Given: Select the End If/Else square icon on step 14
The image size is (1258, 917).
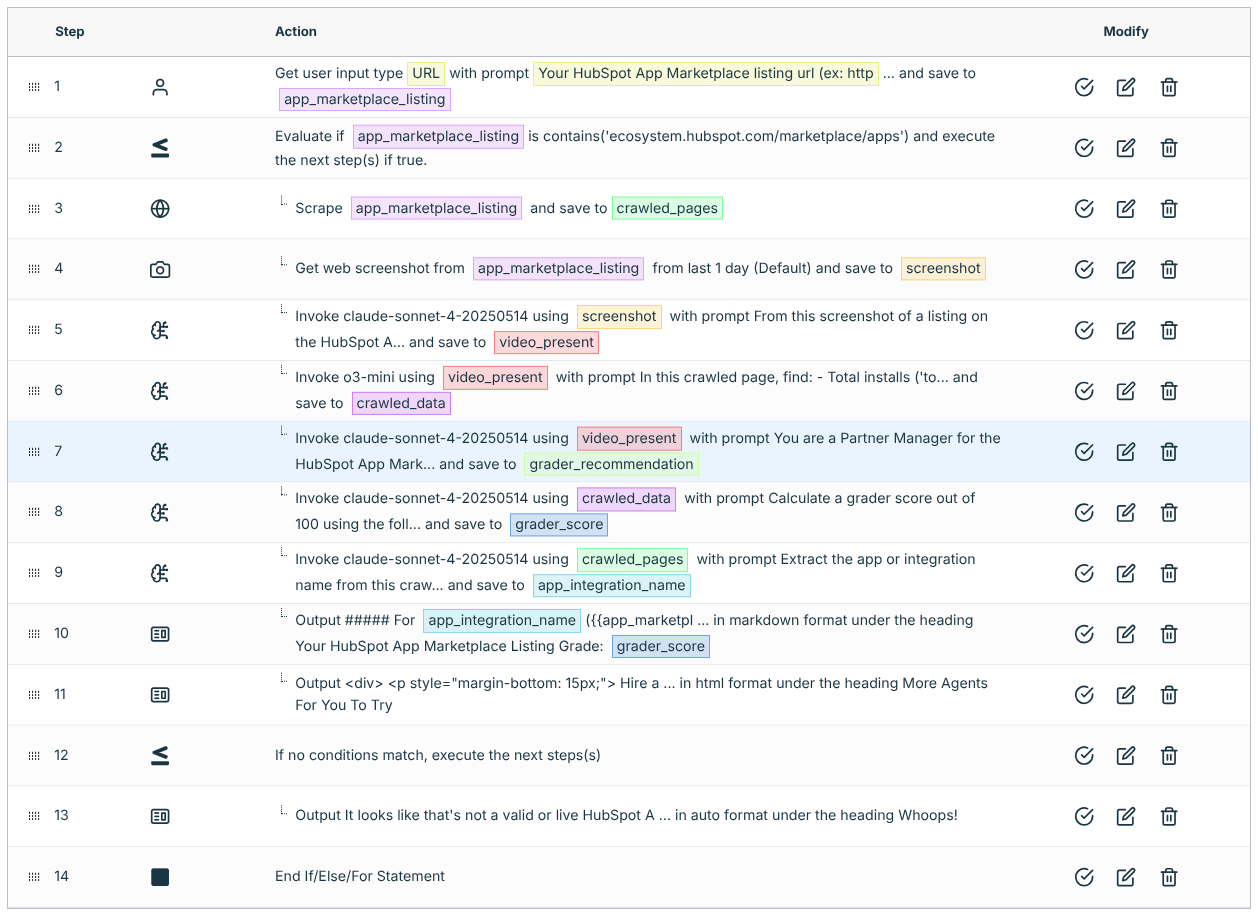Looking at the screenshot, I should coord(160,876).
